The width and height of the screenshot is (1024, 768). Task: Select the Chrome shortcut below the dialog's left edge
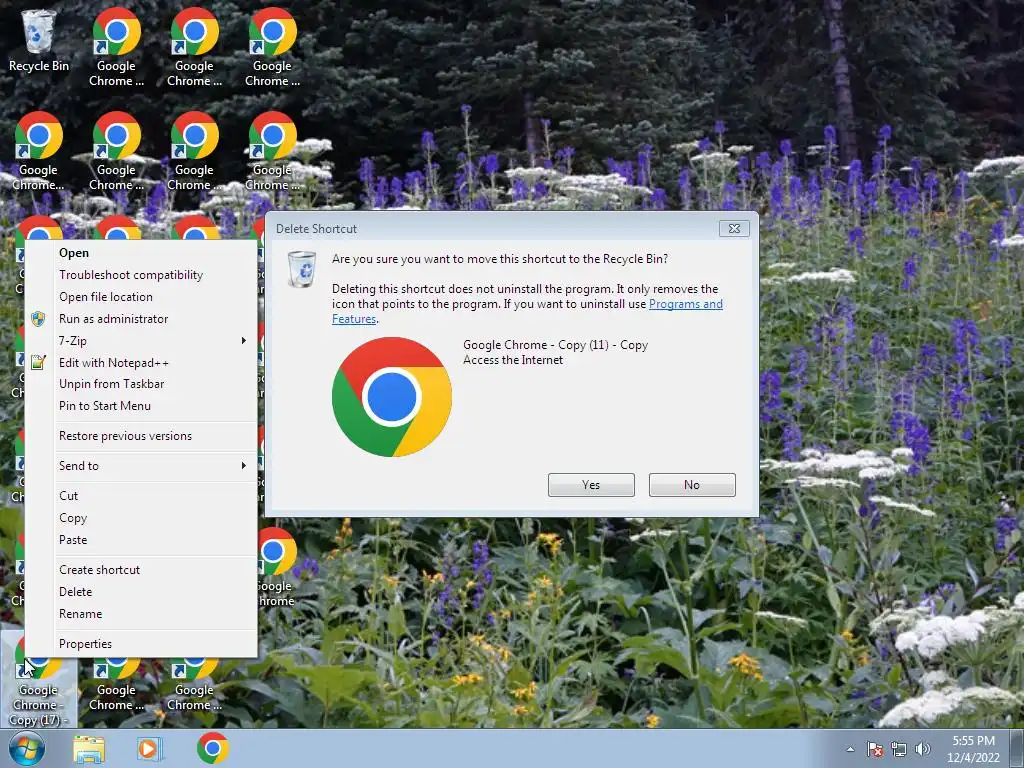pyautogui.click(x=275, y=567)
